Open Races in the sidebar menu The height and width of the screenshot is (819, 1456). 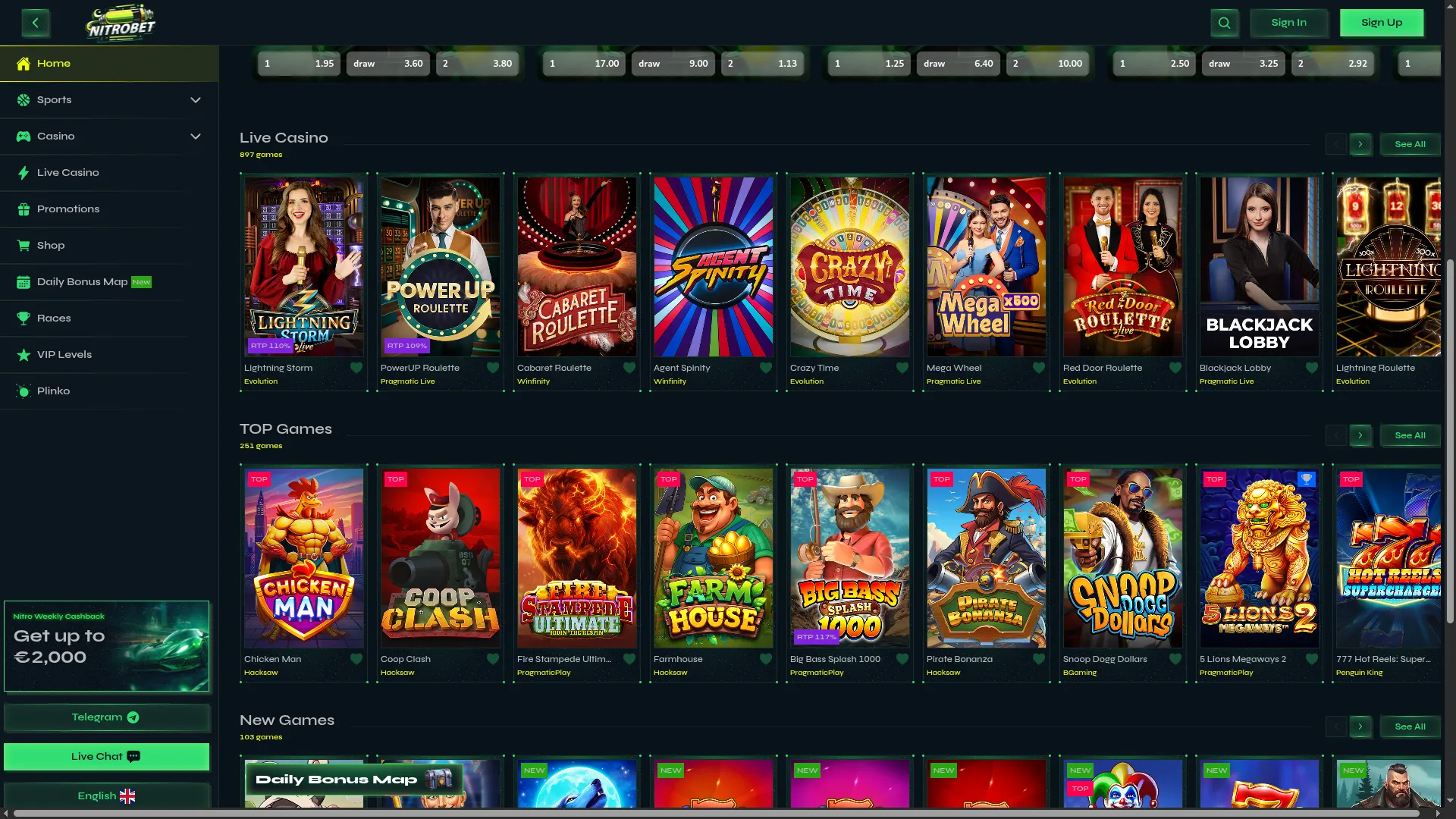click(x=109, y=318)
